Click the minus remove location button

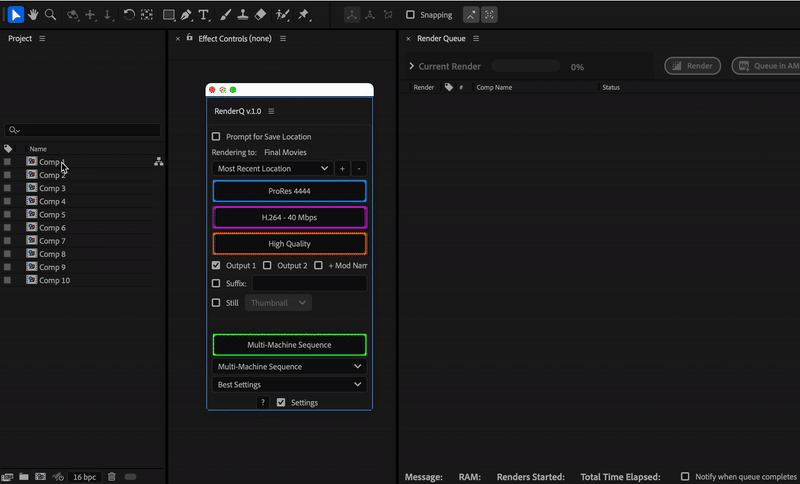click(359, 168)
